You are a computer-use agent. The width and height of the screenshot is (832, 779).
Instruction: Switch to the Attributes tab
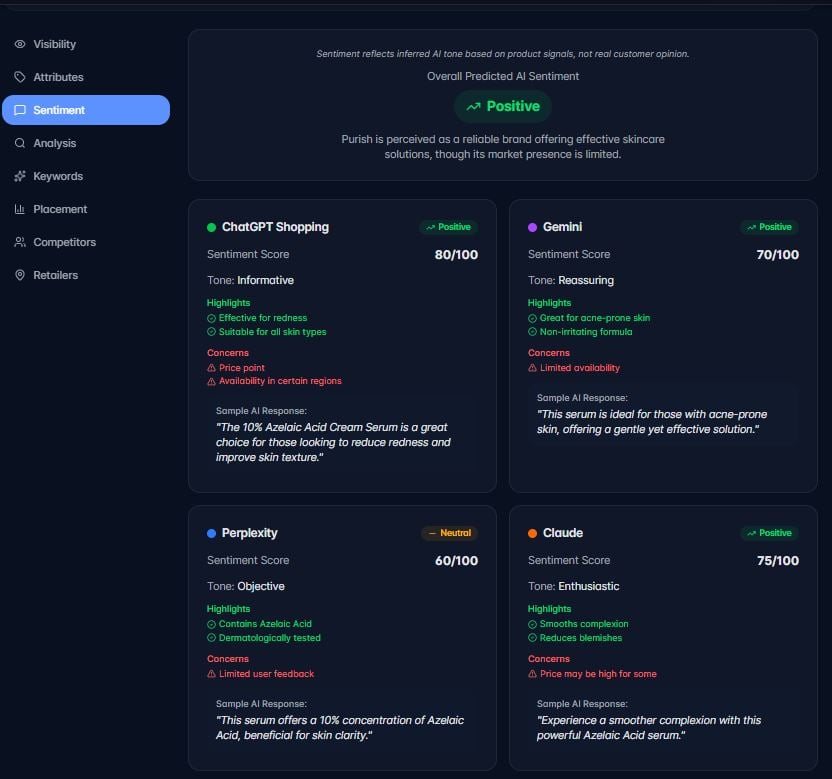(86, 77)
